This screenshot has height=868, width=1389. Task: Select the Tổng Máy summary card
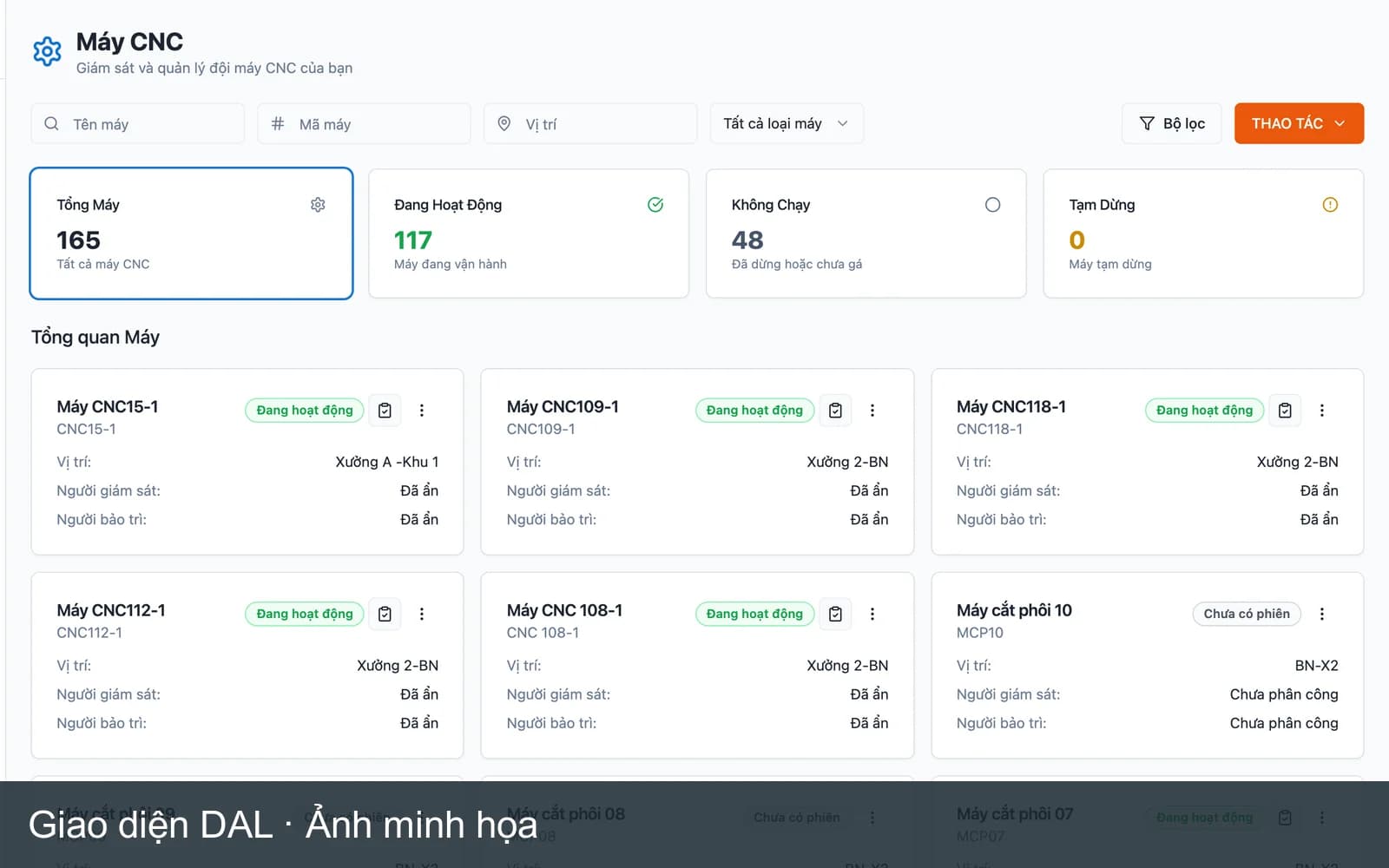tap(191, 233)
